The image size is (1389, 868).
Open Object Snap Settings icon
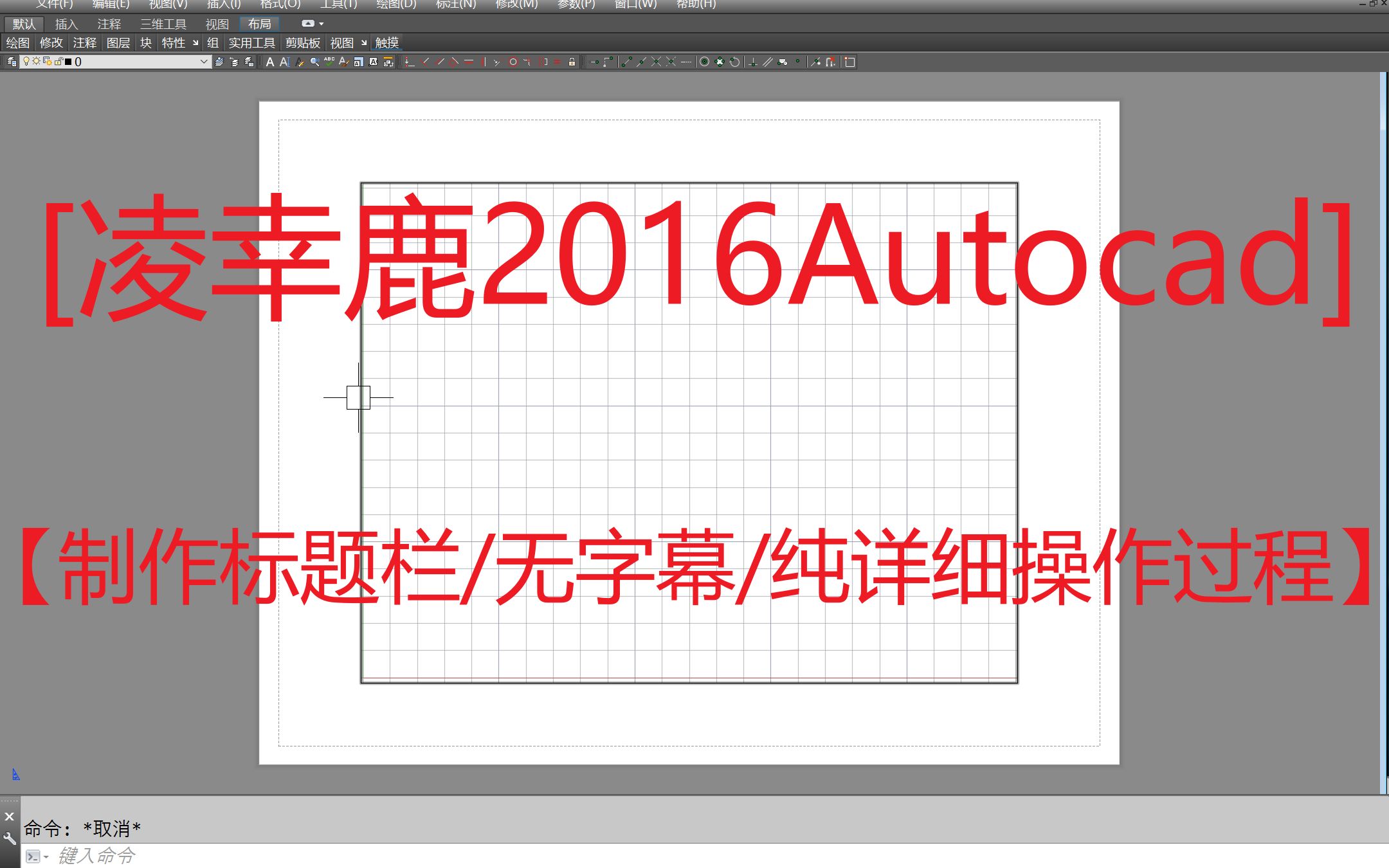tap(849, 62)
